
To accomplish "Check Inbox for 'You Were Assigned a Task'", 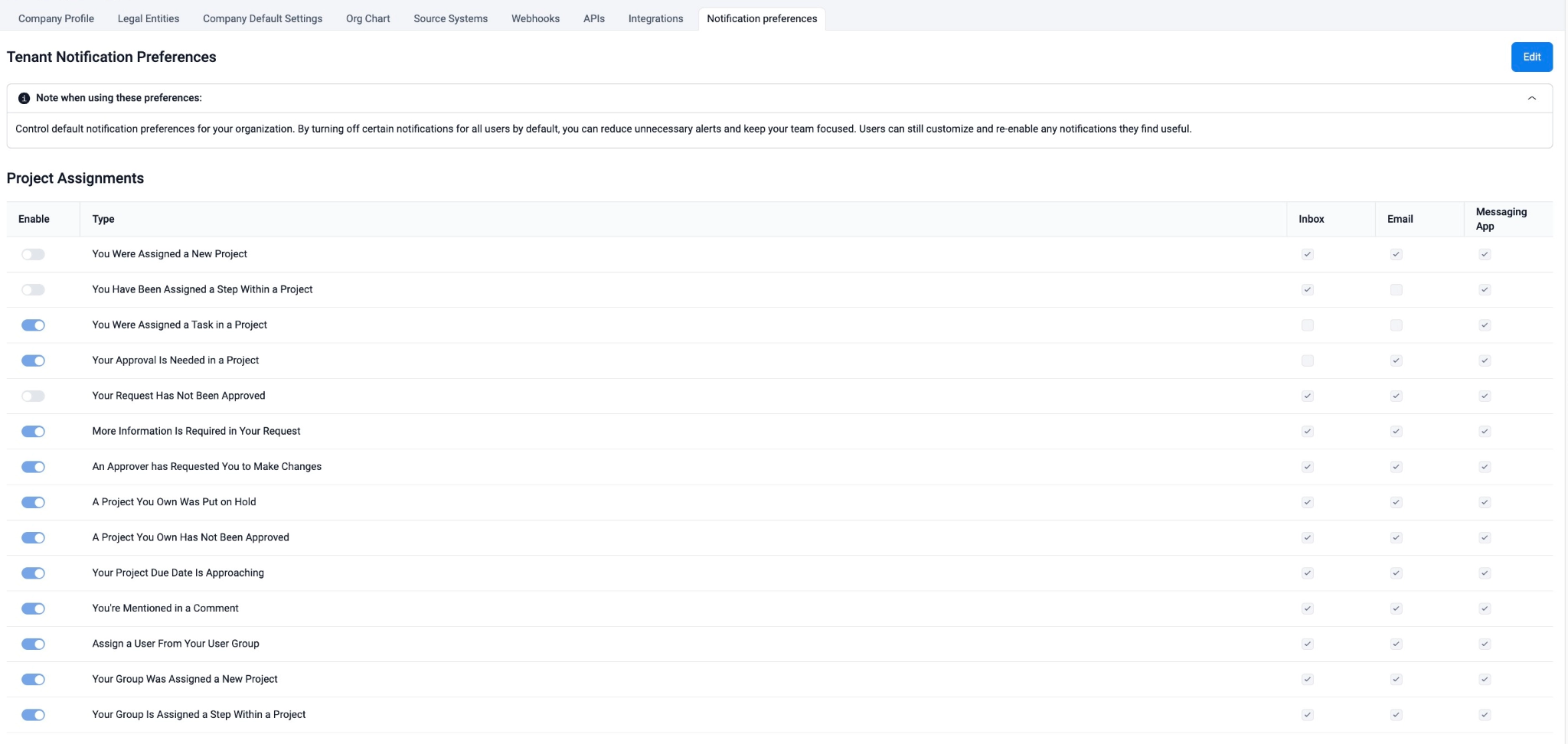I will point(1307,325).
